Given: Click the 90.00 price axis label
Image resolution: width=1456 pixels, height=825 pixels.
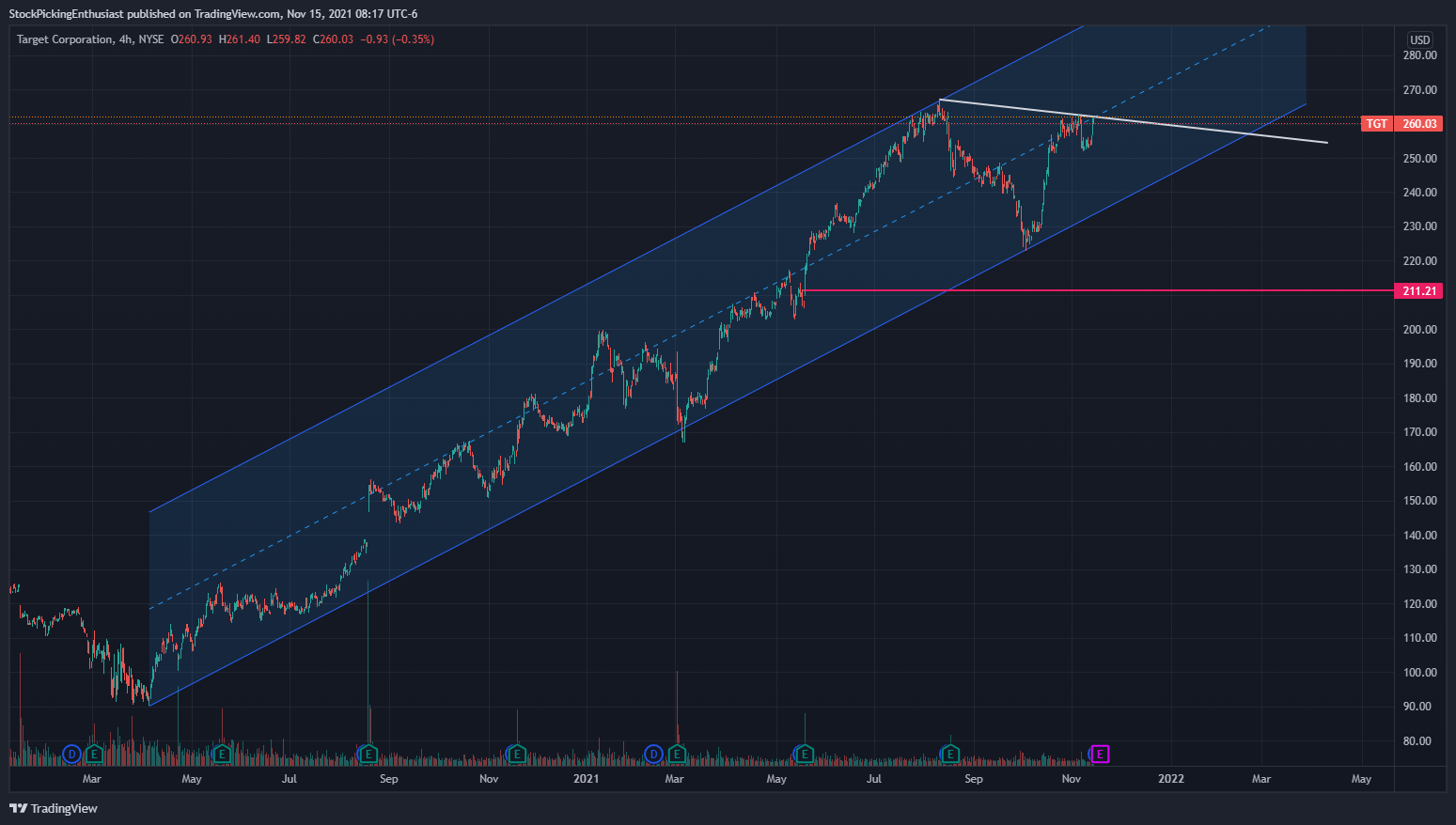Looking at the screenshot, I should (x=1419, y=707).
